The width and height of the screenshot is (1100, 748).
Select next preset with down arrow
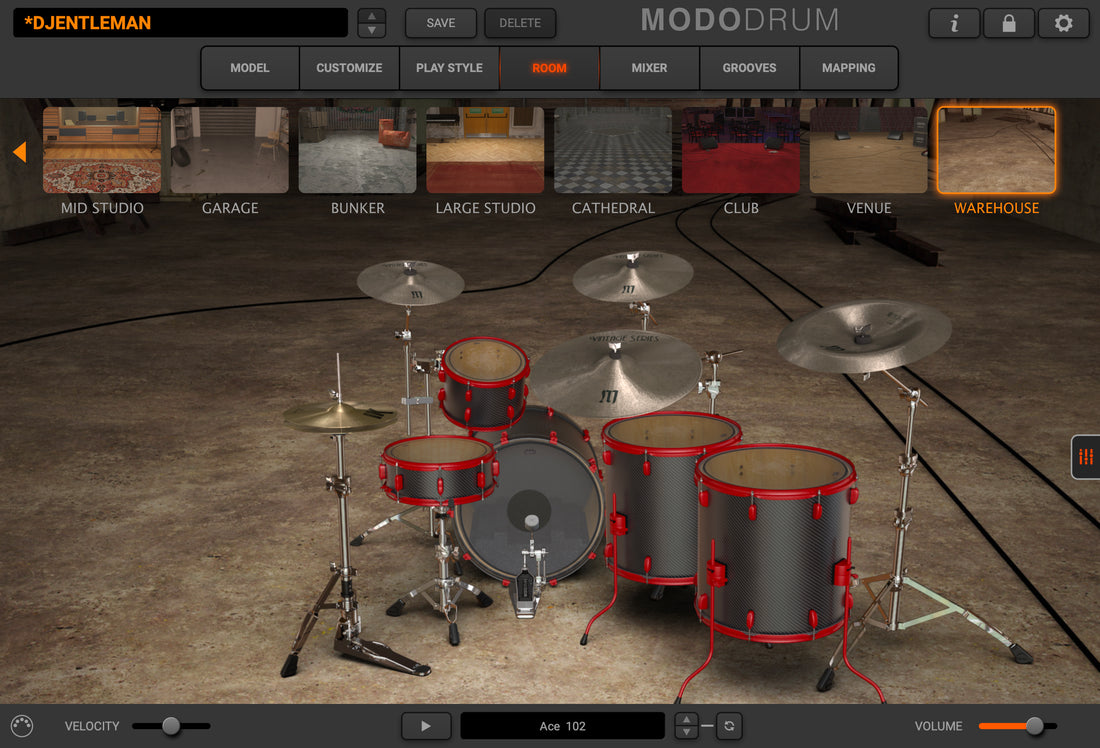(372, 30)
